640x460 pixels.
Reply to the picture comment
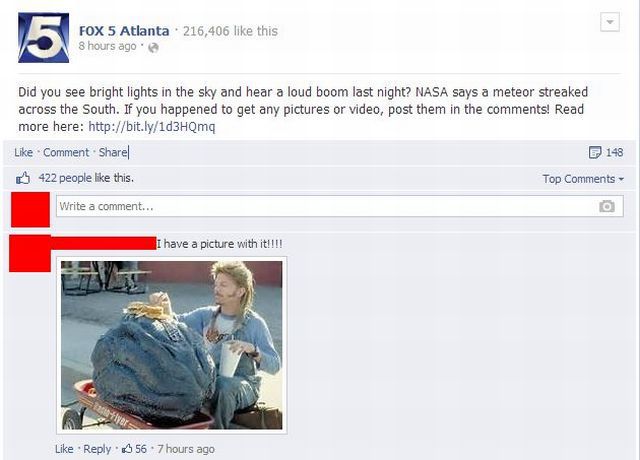click(x=97, y=449)
